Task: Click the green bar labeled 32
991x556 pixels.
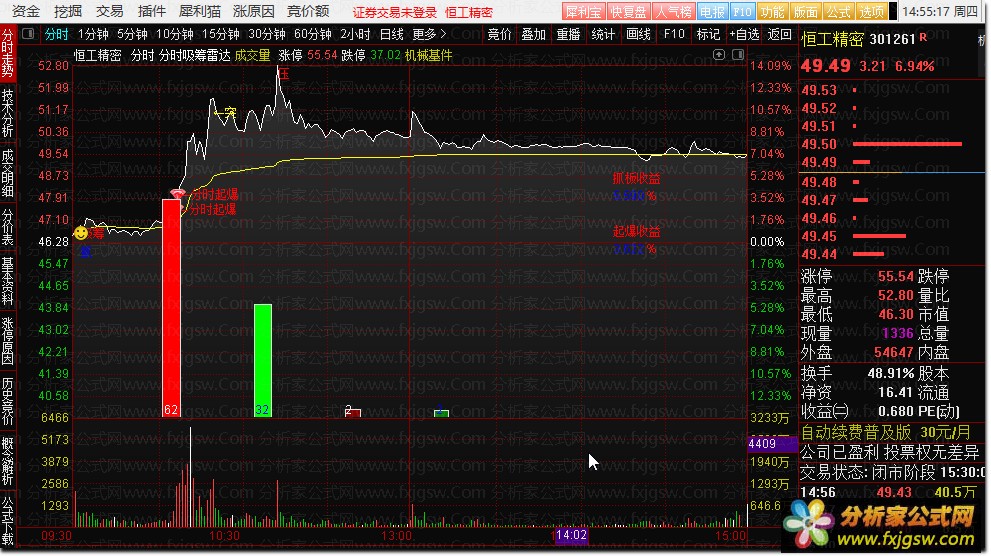Action: tap(263, 360)
